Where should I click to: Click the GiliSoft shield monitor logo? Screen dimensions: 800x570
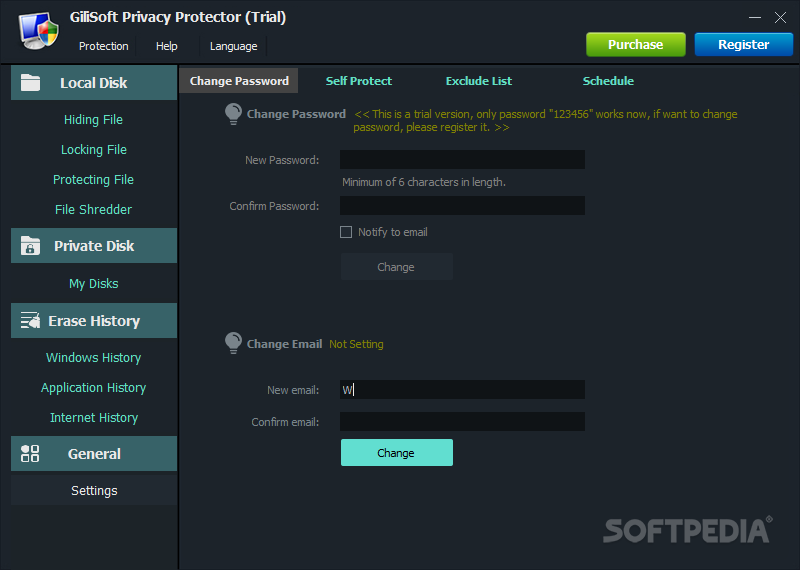(39, 31)
